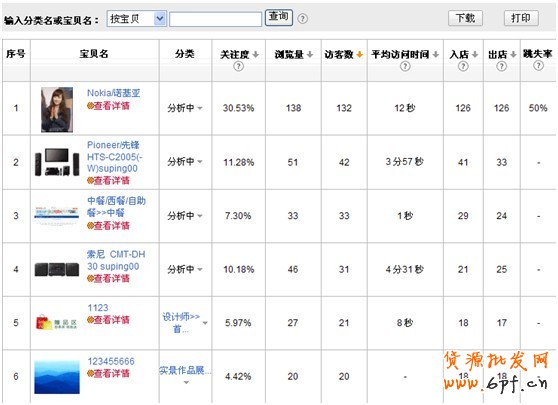
Task: Open the help icon next to 查询
Action: coord(302,19)
